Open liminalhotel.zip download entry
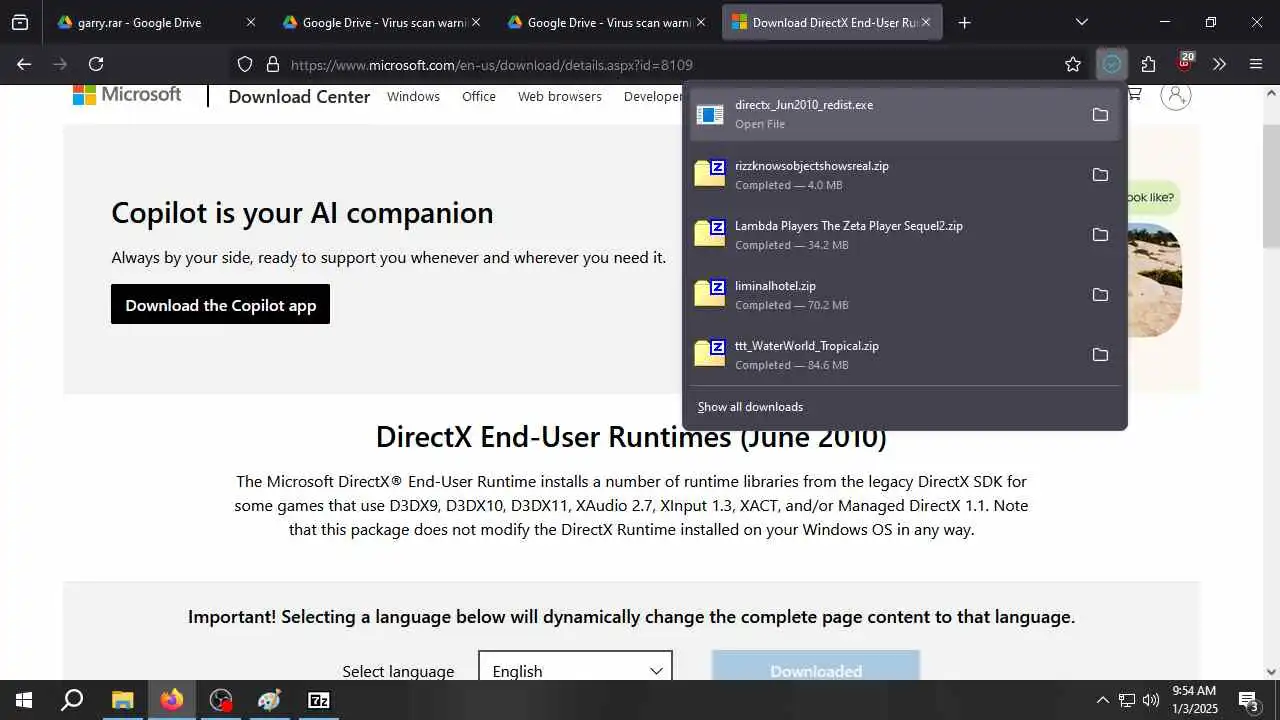Screen dimensions: 1280x720 885,295
